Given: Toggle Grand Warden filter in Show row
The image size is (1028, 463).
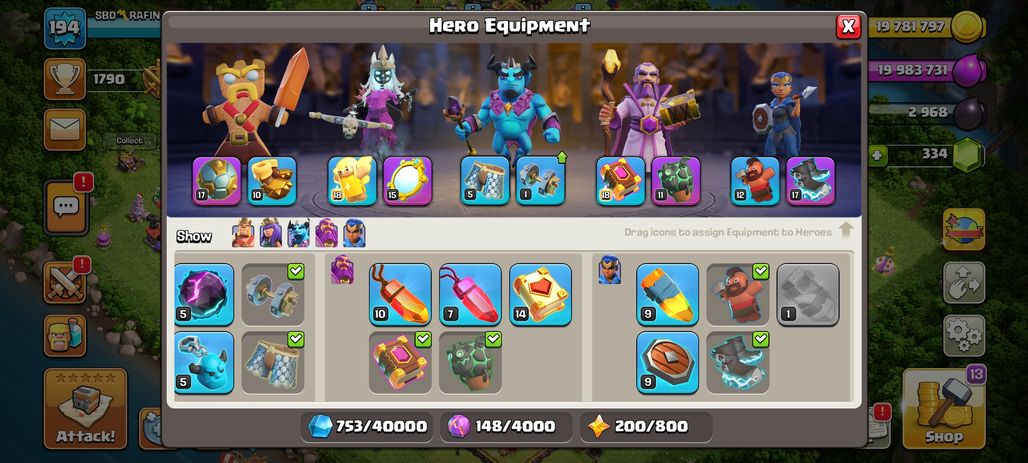Looking at the screenshot, I should pyautogui.click(x=326, y=233).
